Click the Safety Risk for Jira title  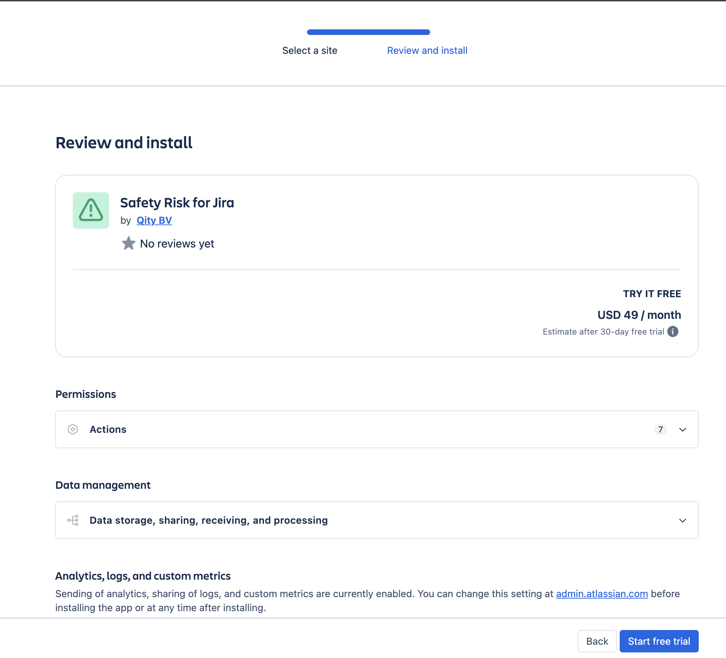pyautogui.click(x=177, y=203)
